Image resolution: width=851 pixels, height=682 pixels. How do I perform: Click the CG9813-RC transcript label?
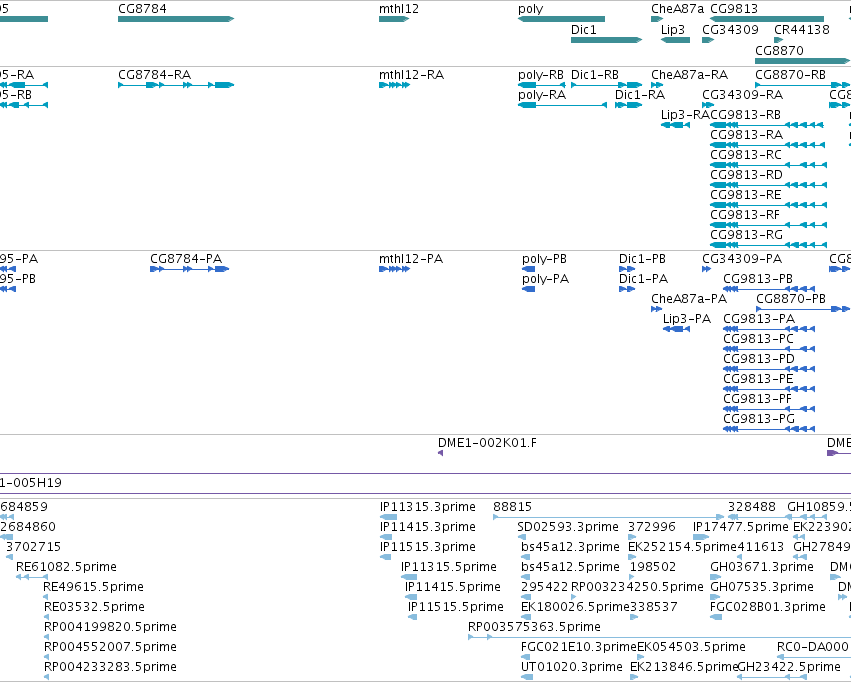coord(746,155)
